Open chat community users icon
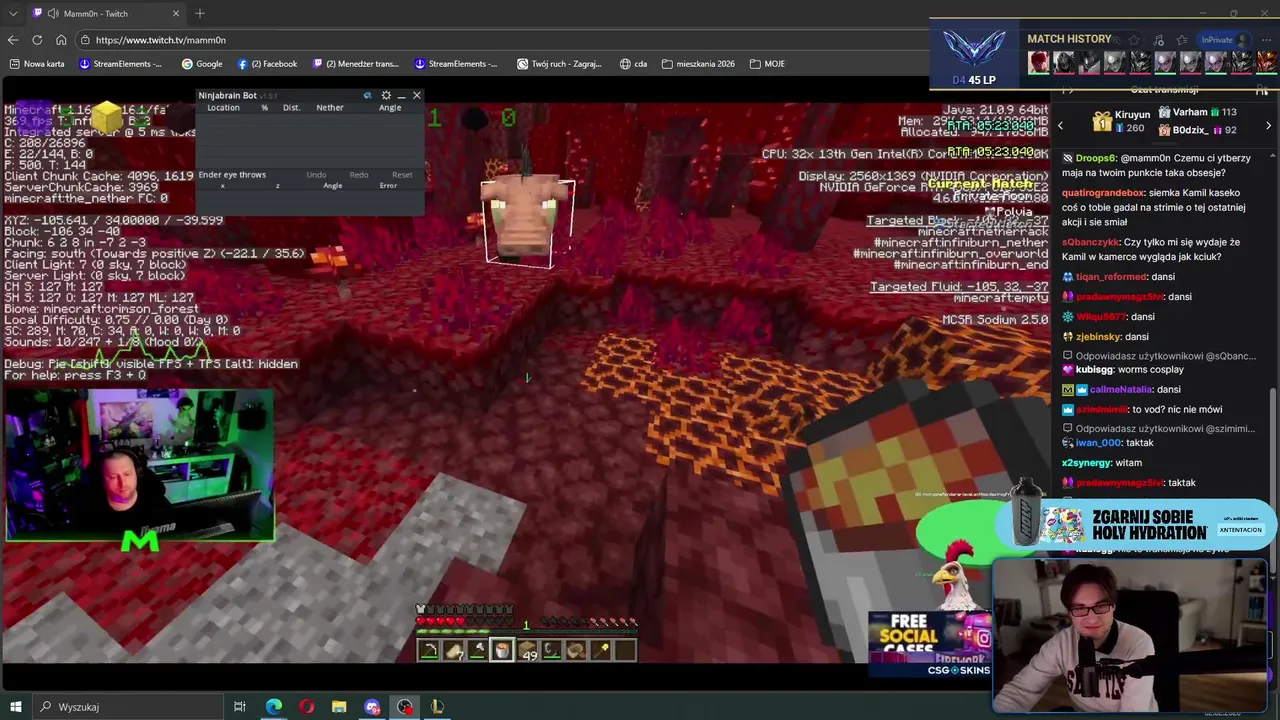This screenshot has width=1280, height=720. pos(1264,90)
